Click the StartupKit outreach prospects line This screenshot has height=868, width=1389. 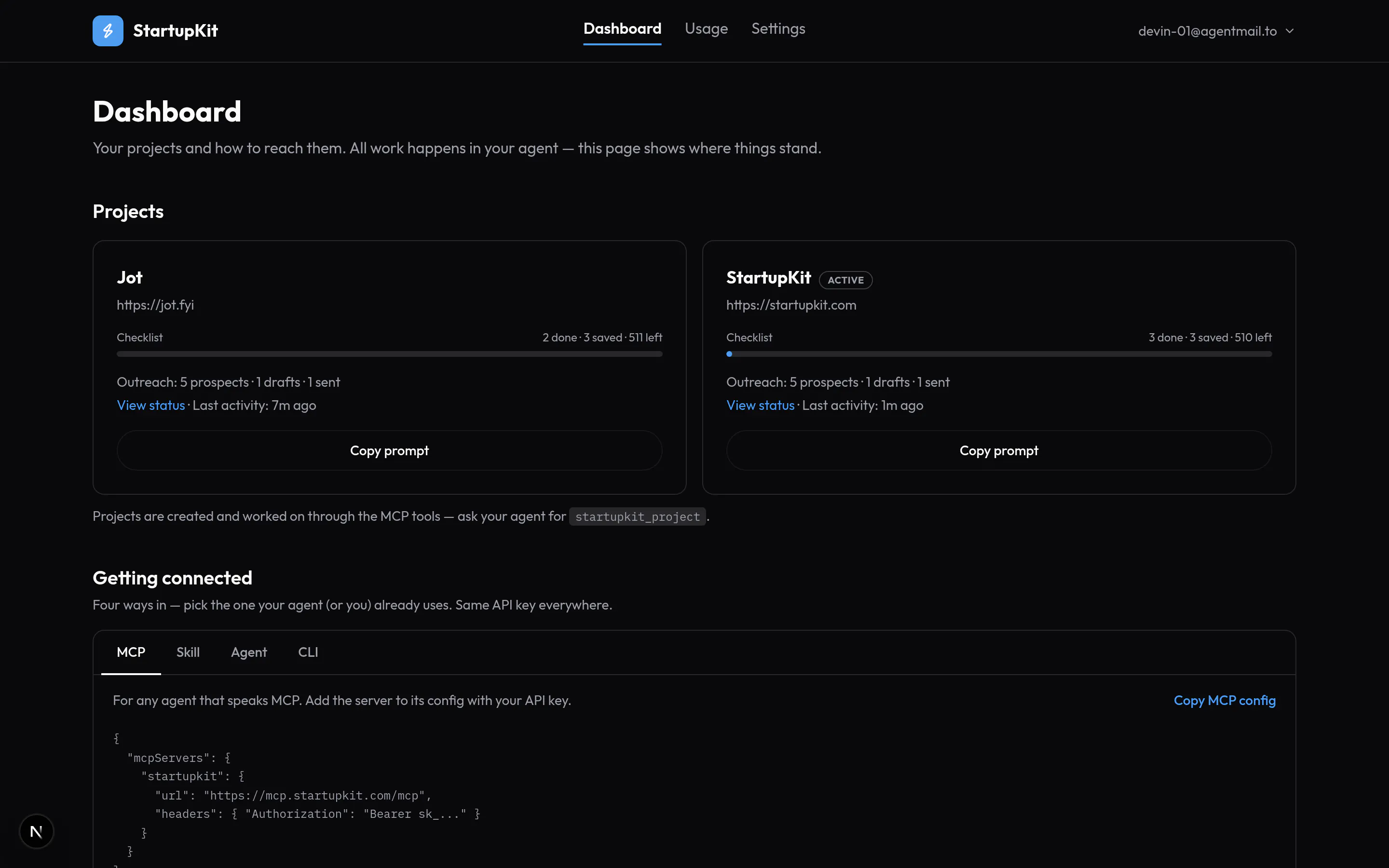point(838,382)
